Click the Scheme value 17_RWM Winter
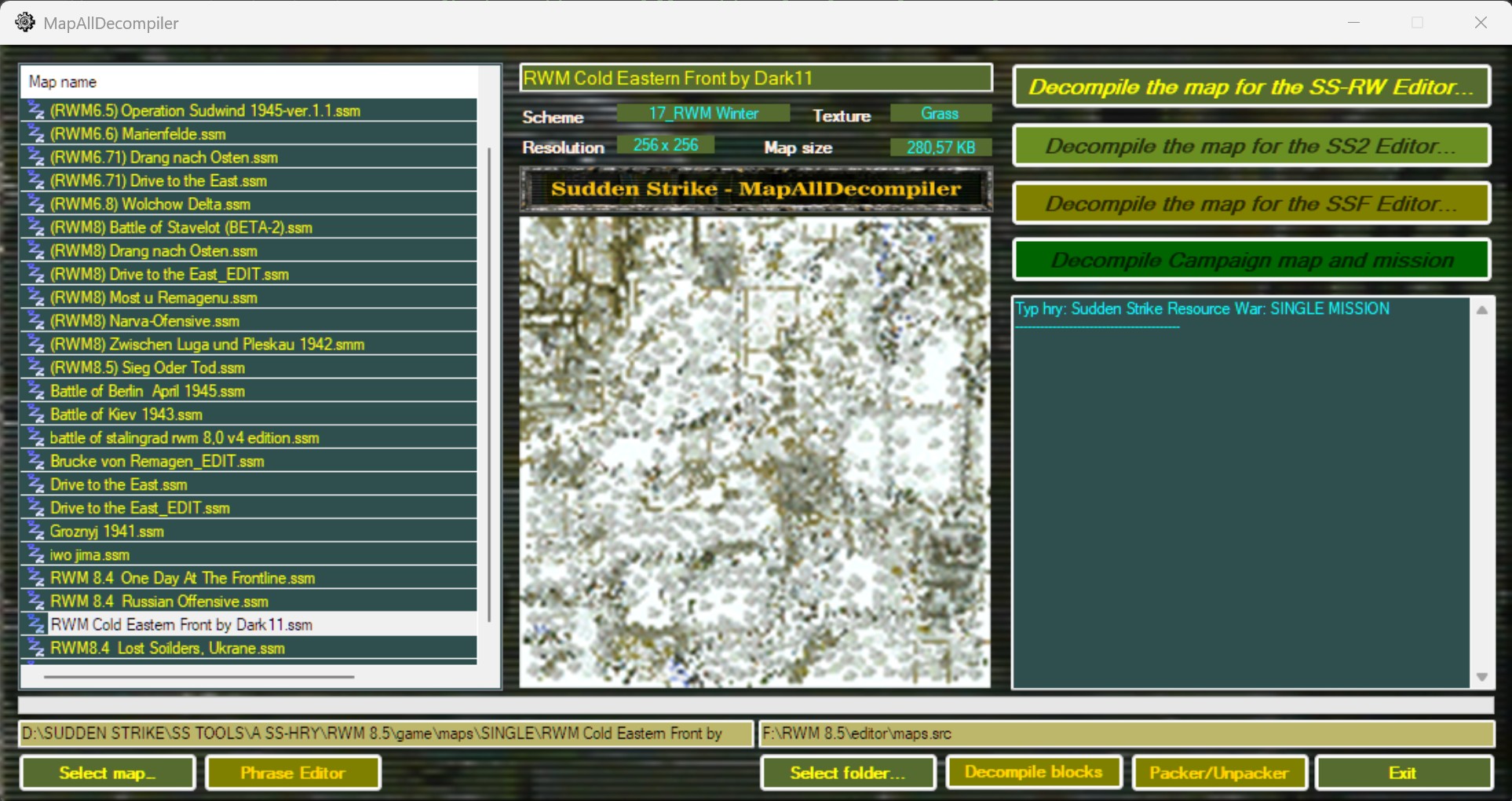Screen dimensions: 1512x801 (x=703, y=114)
